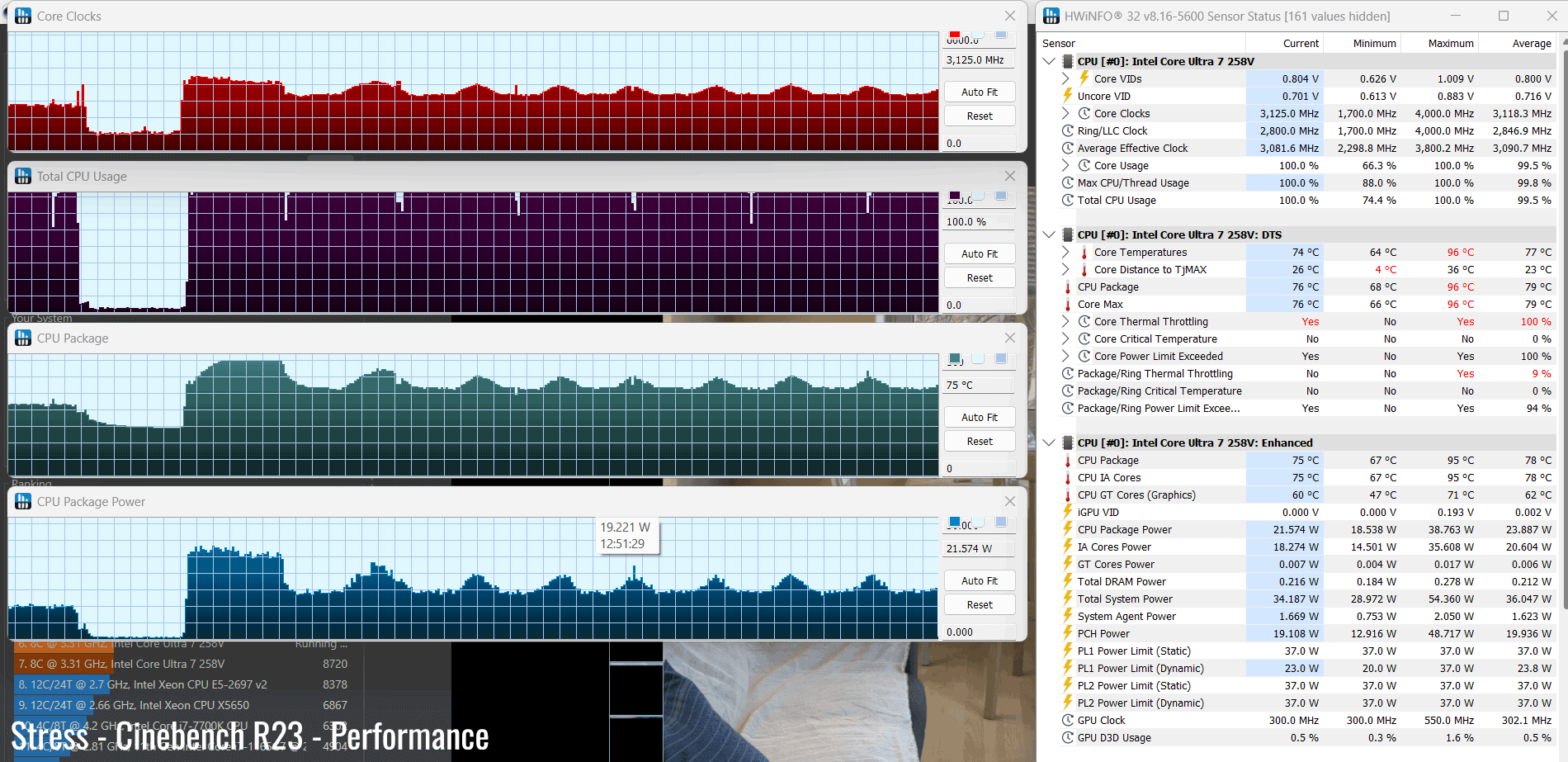Screen dimensions: 1568x762
Task: Click Auto Fit in the Total CPU Usage graph
Action: click(980, 253)
